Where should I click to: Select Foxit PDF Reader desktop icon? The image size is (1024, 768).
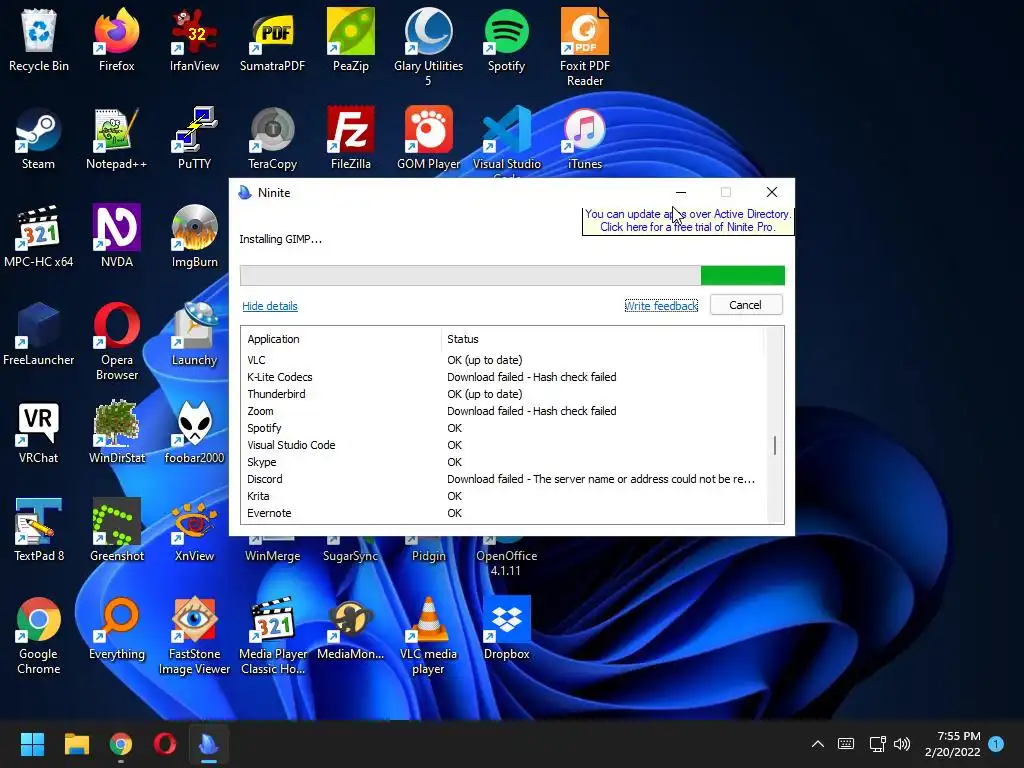(x=584, y=47)
